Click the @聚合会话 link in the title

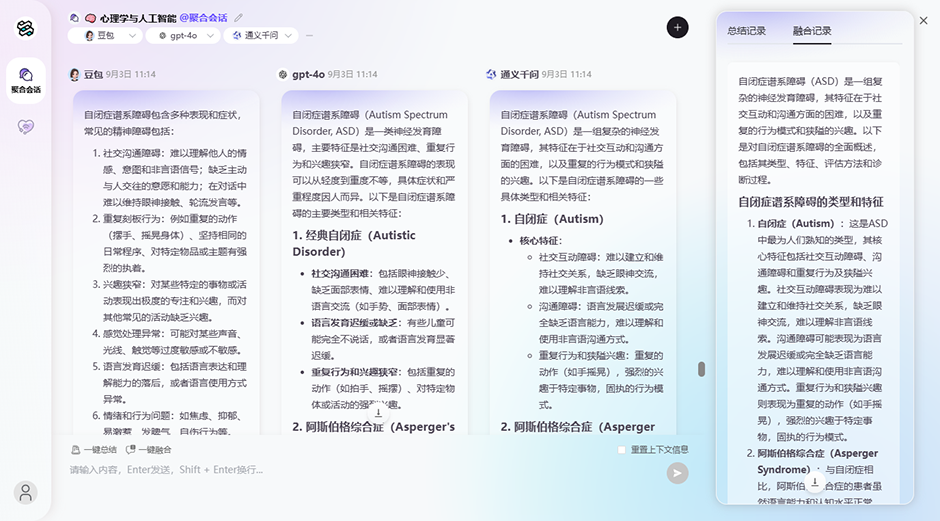coord(203,18)
